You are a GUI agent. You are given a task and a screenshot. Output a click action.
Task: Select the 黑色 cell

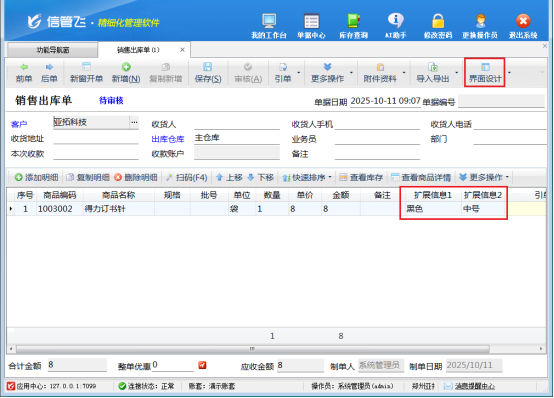click(x=433, y=209)
